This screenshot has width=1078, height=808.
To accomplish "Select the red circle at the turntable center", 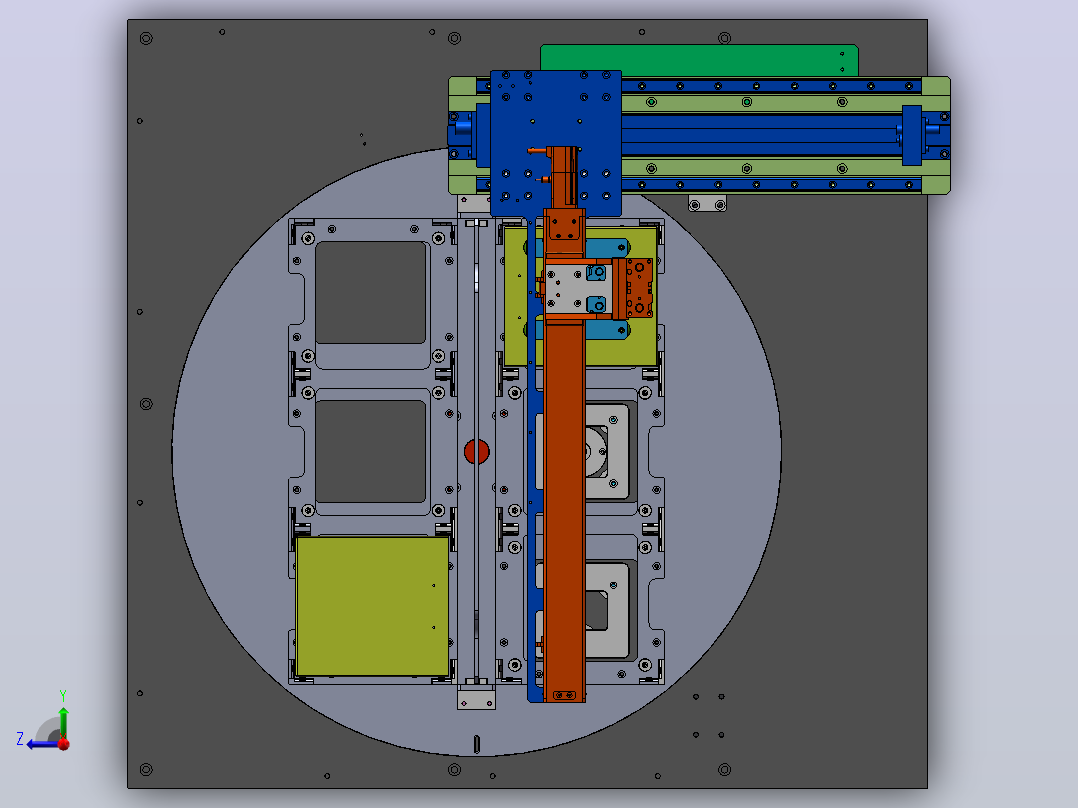I will click(x=476, y=452).
